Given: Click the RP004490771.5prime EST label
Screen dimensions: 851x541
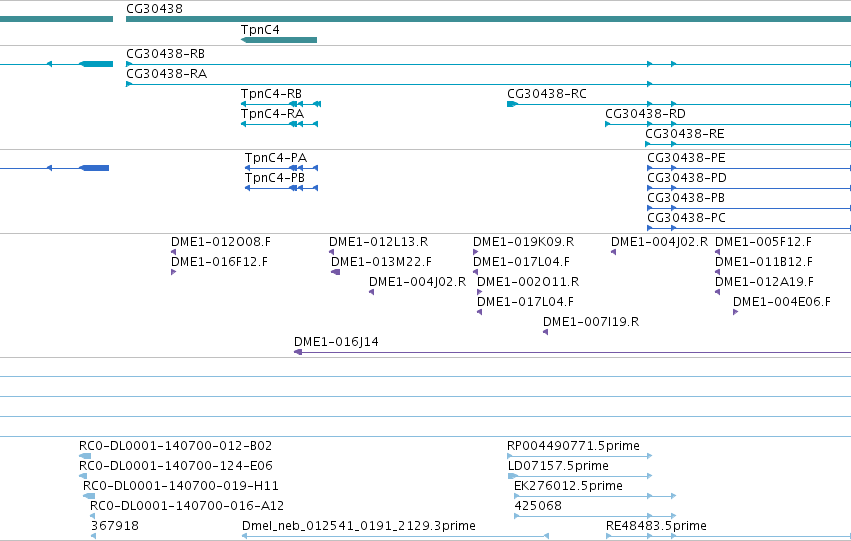Looking at the screenshot, I should pos(573,446).
